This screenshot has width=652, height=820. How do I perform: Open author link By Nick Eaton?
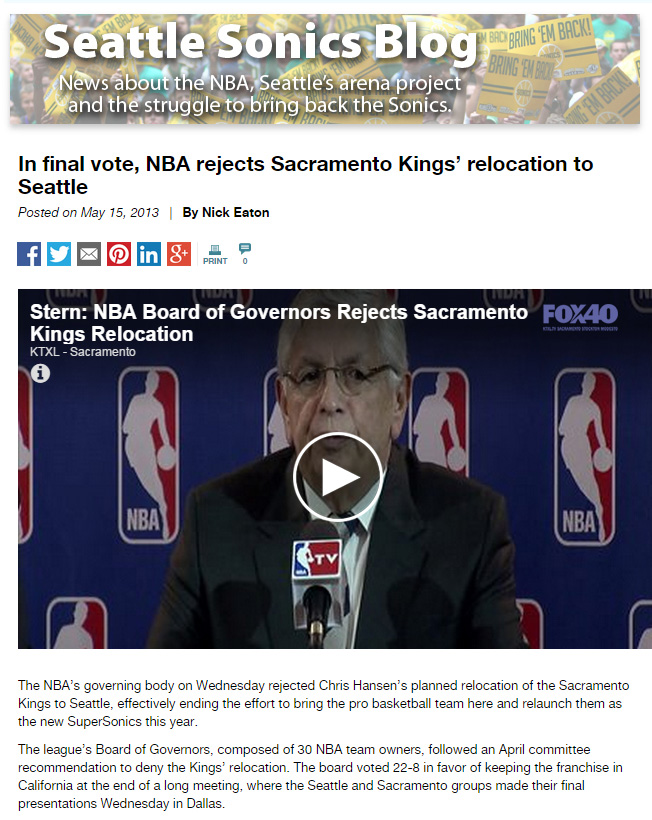226,213
